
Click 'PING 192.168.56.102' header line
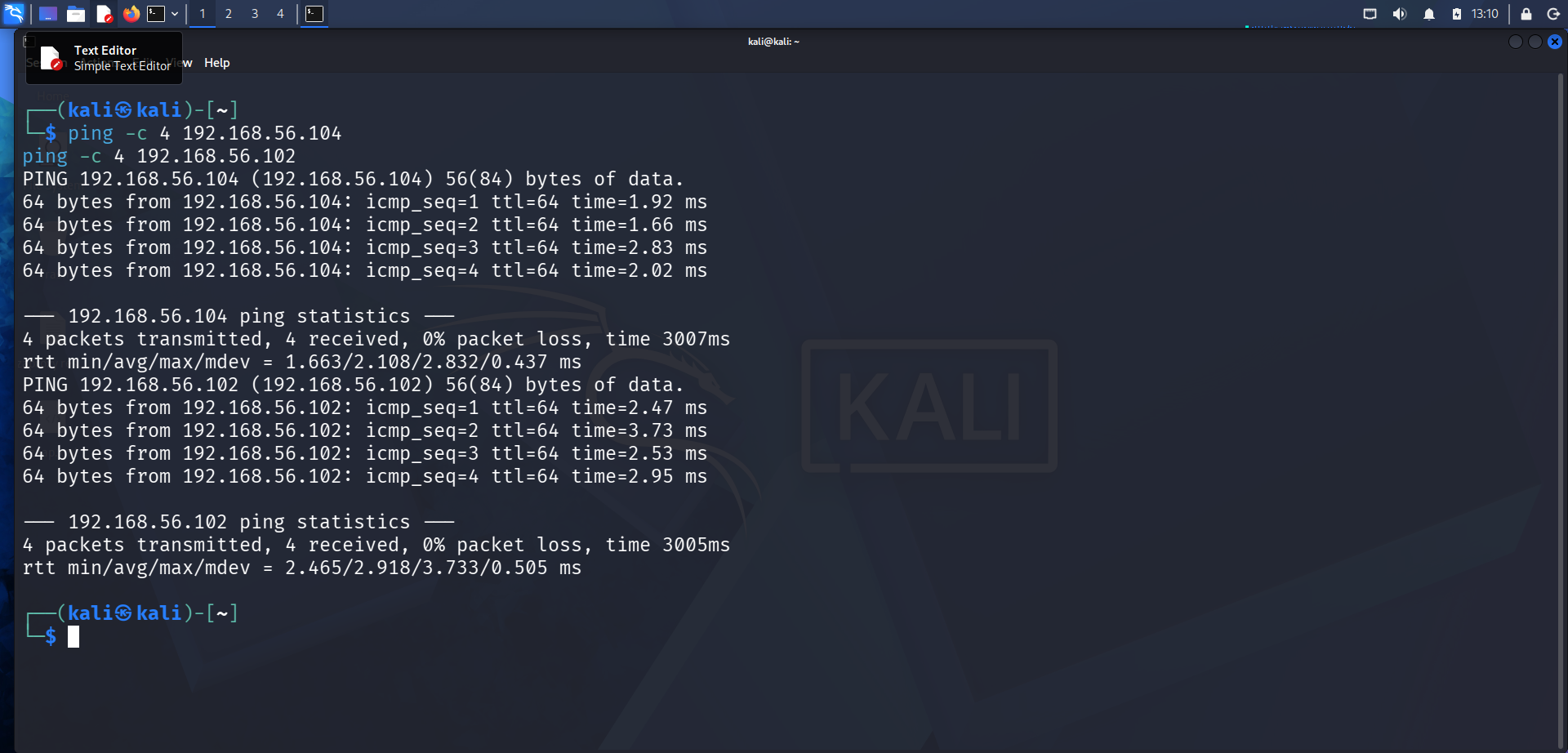tap(354, 385)
